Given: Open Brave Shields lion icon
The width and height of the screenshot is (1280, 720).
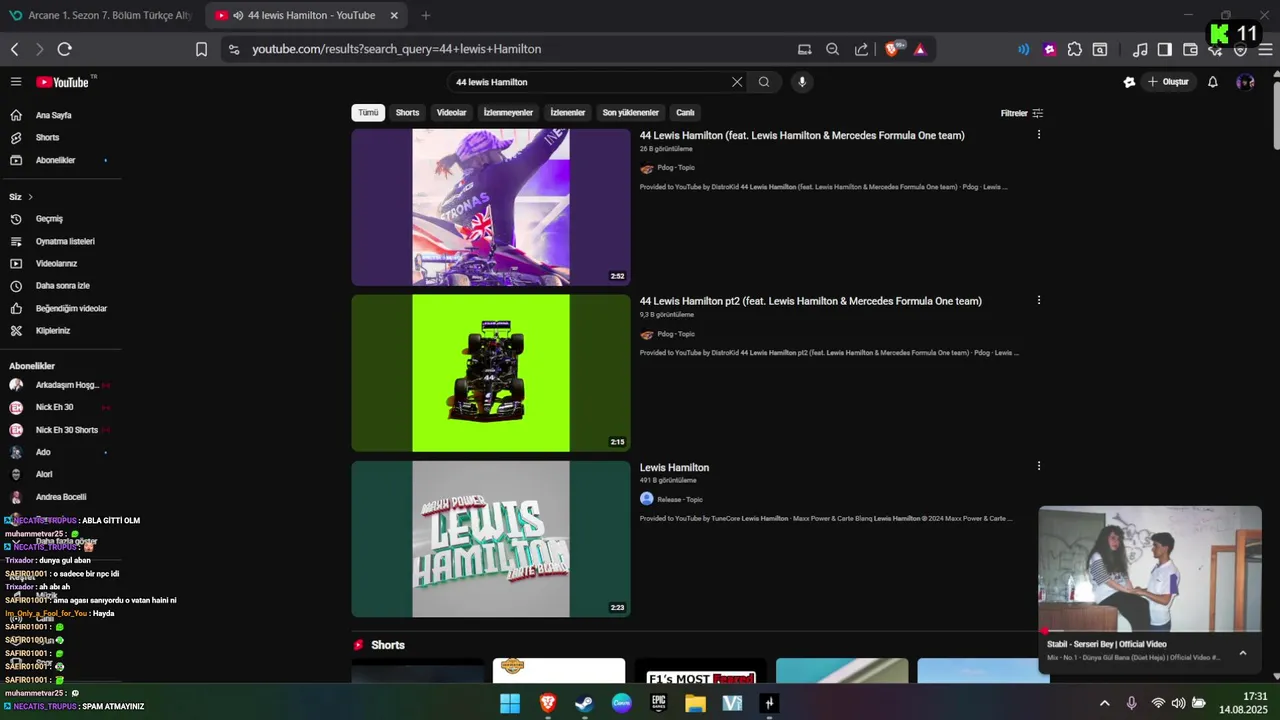Looking at the screenshot, I should (893, 49).
